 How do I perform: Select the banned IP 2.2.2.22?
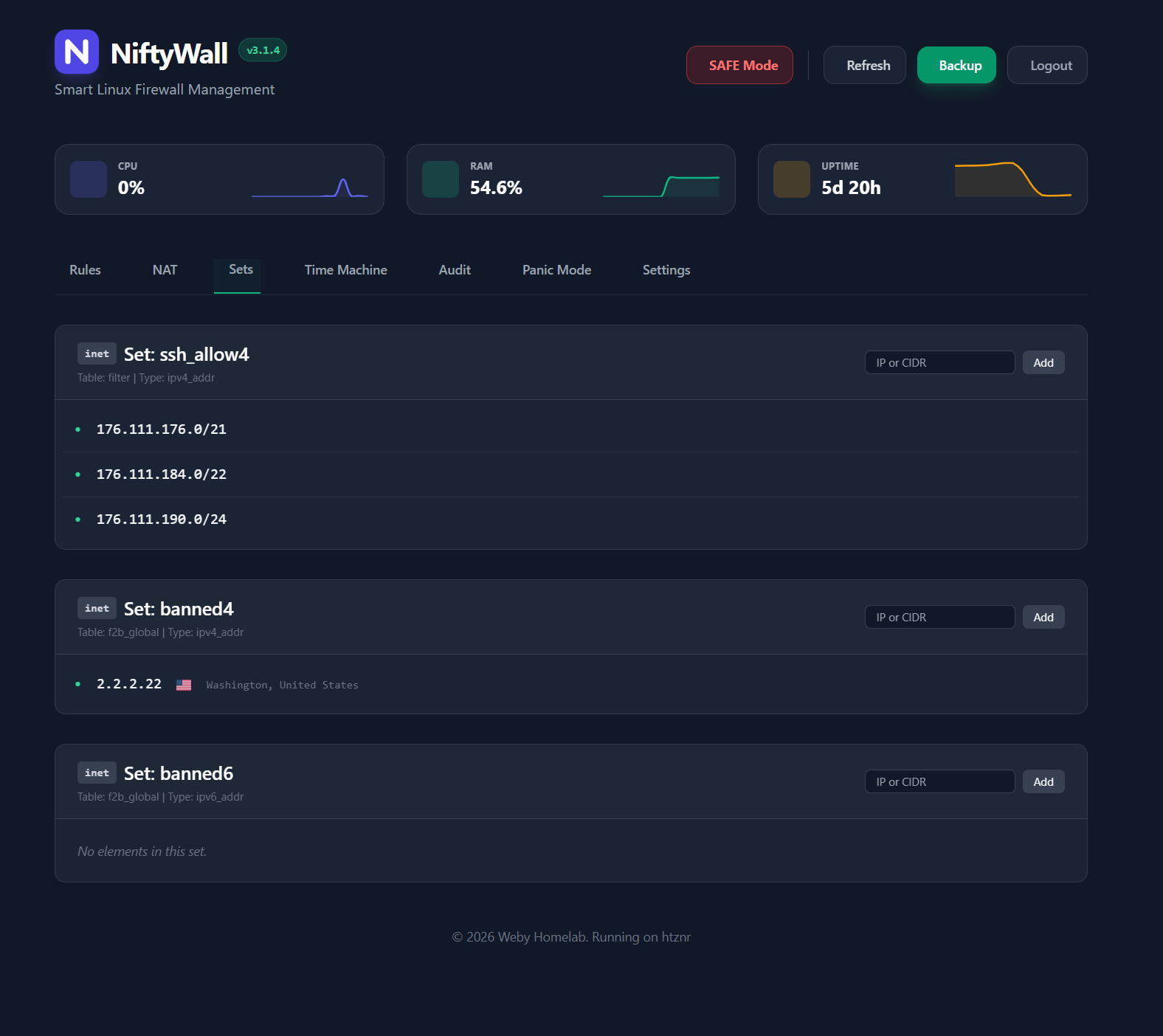point(129,684)
